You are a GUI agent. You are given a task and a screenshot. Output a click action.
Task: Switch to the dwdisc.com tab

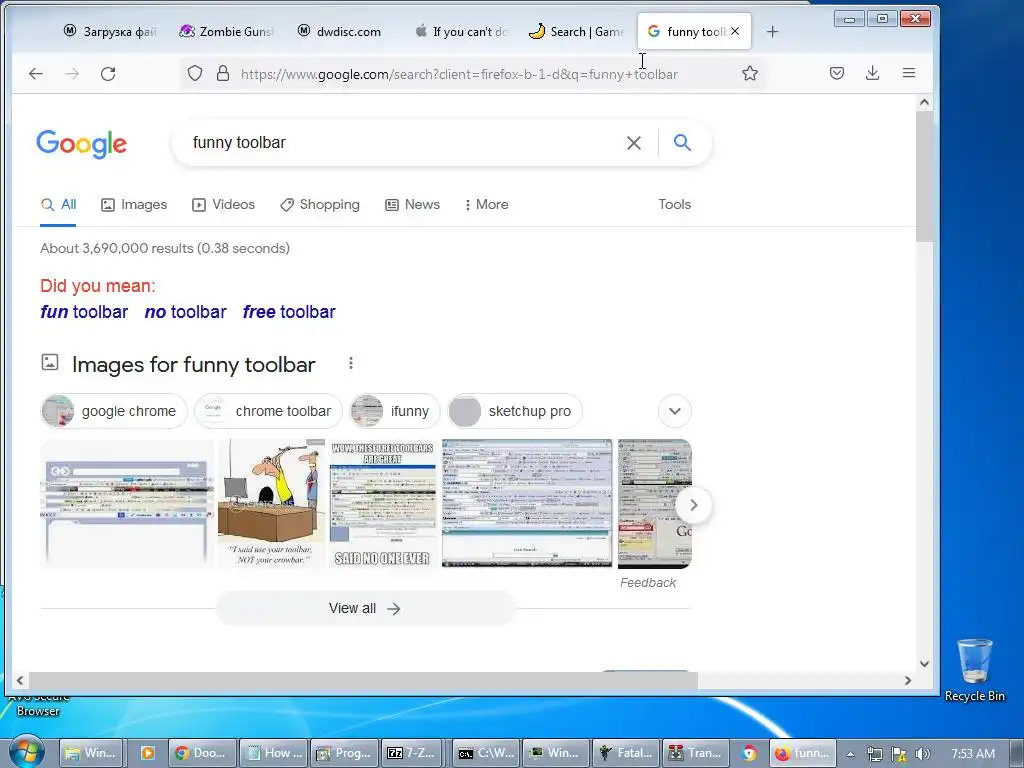point(340,31)
